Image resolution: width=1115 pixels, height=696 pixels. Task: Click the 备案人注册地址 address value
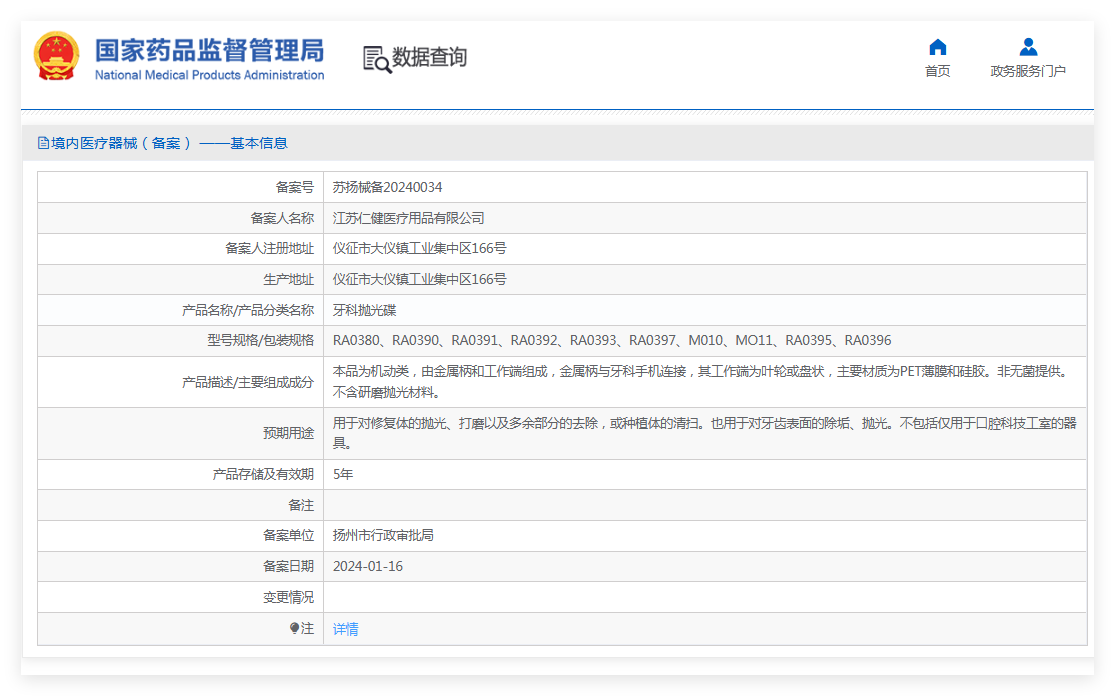tap(420, 249)
